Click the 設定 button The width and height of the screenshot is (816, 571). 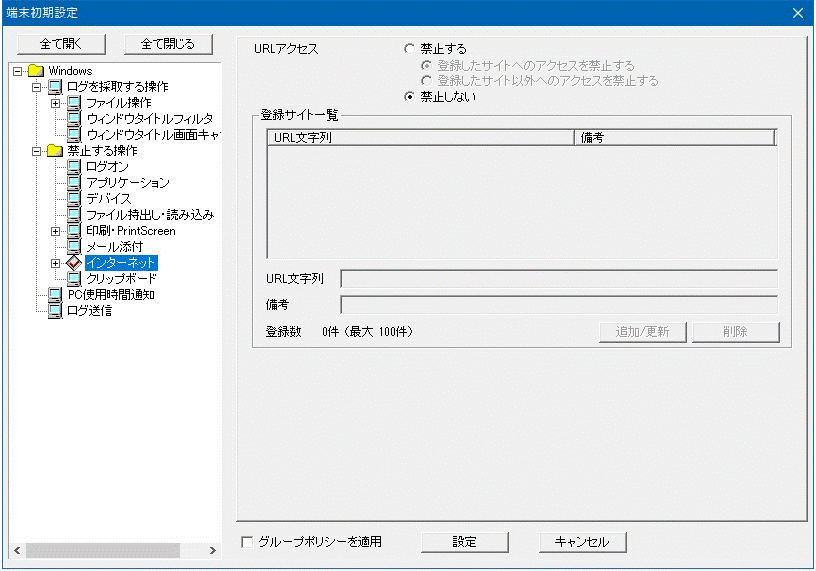(x=464, y=542)
